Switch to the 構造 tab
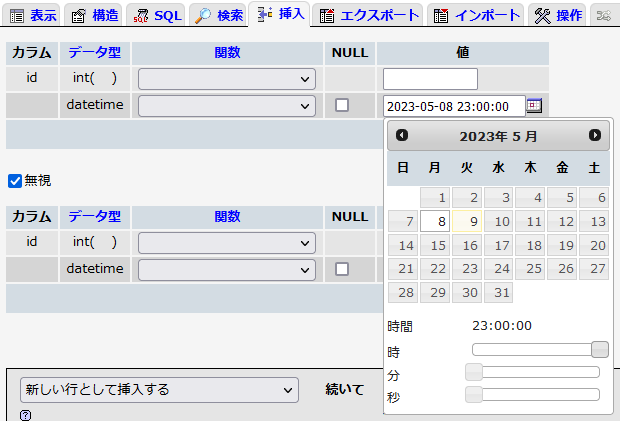The height and width of the screenshot is (421, 620). 93,15
